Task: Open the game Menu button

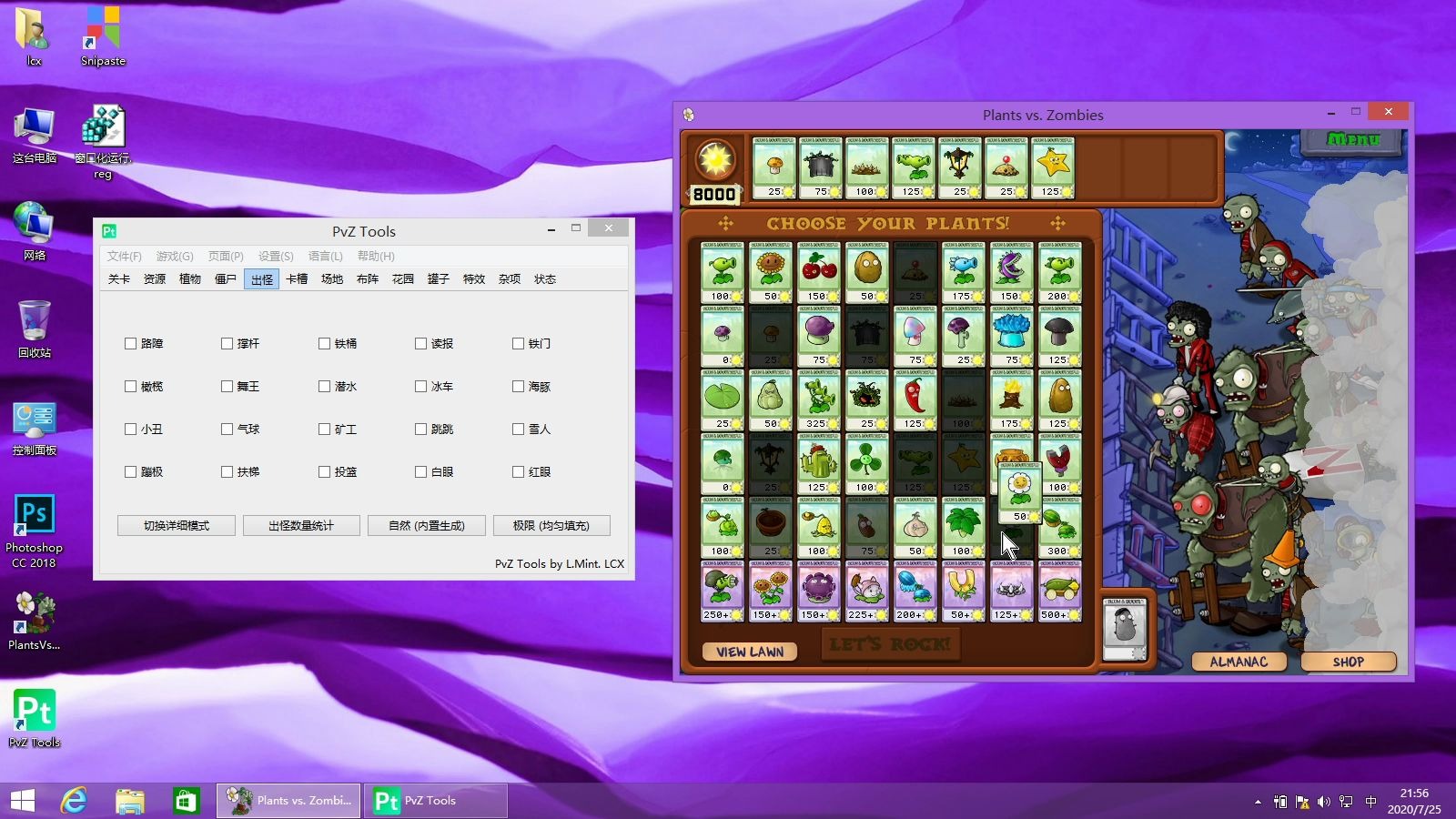Action: (x=1354, y=140)
